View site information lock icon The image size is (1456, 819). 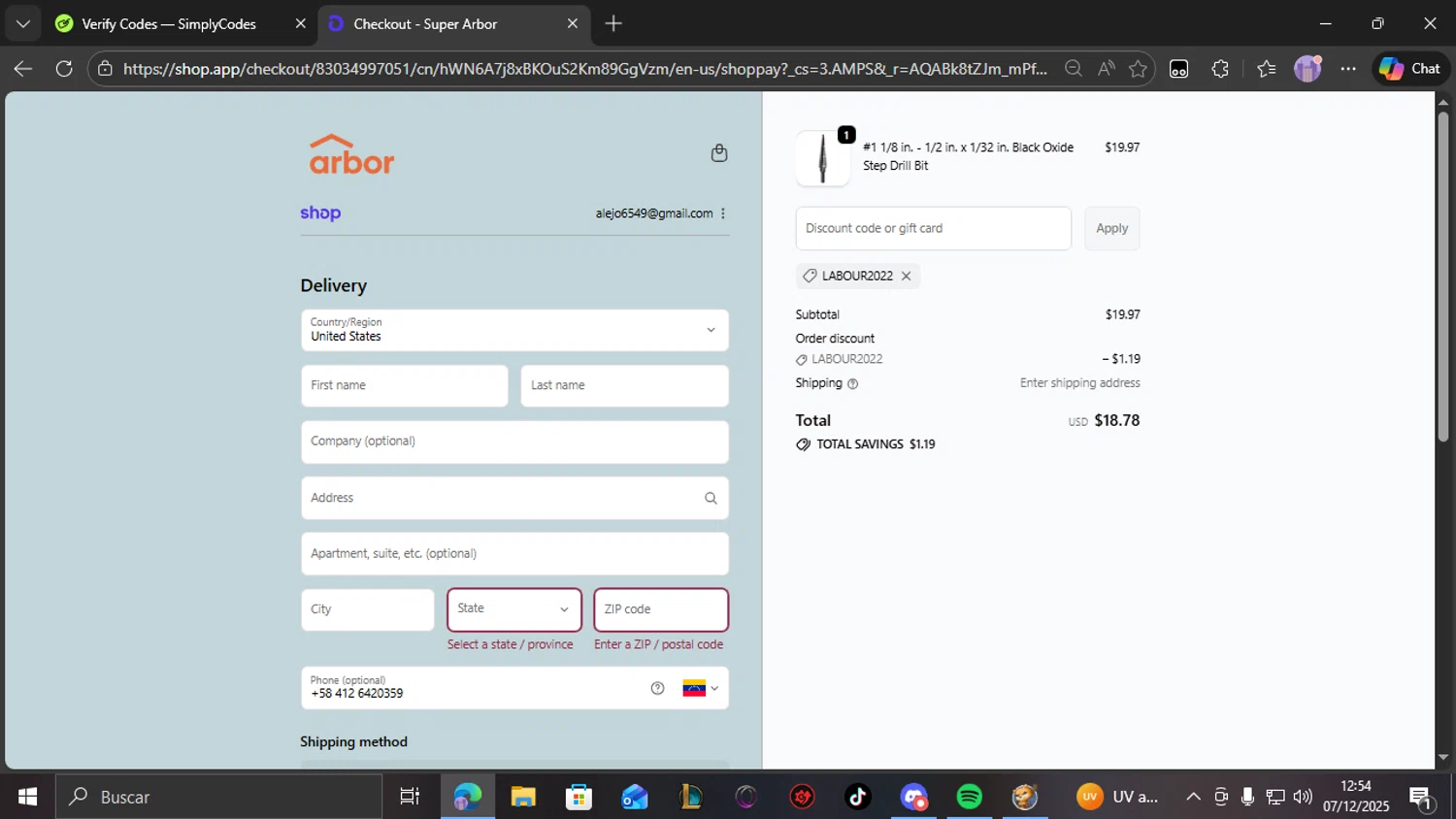click(x=105, y=69)
